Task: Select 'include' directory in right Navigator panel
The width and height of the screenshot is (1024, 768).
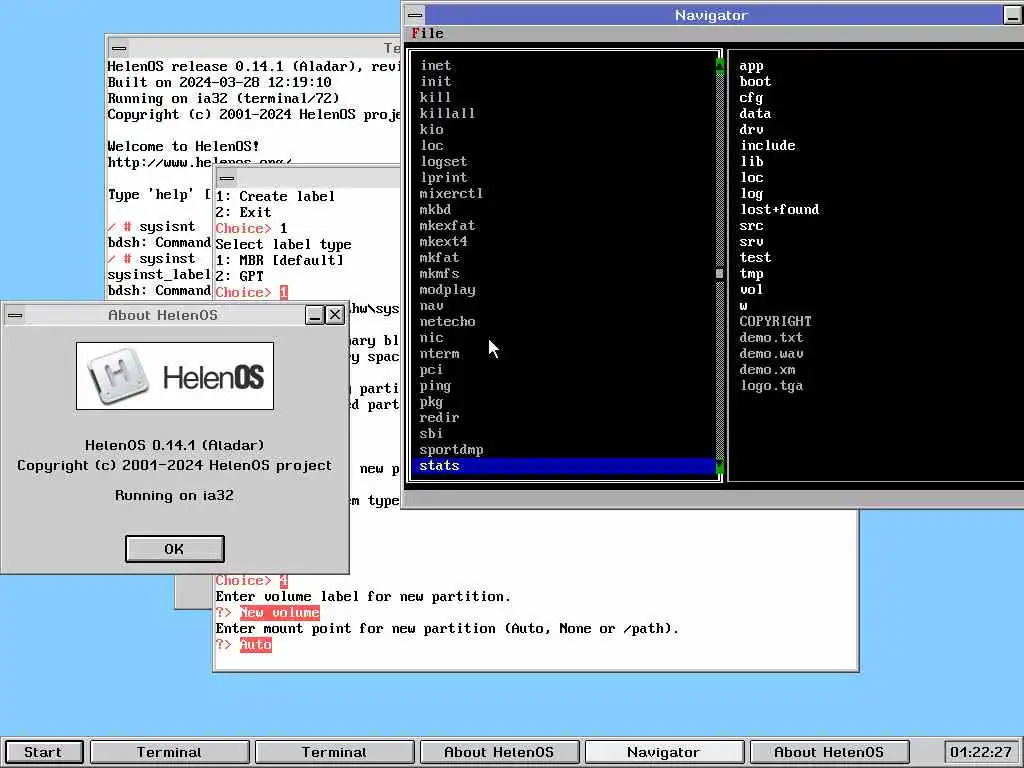Action: click(x=768, y=145)
